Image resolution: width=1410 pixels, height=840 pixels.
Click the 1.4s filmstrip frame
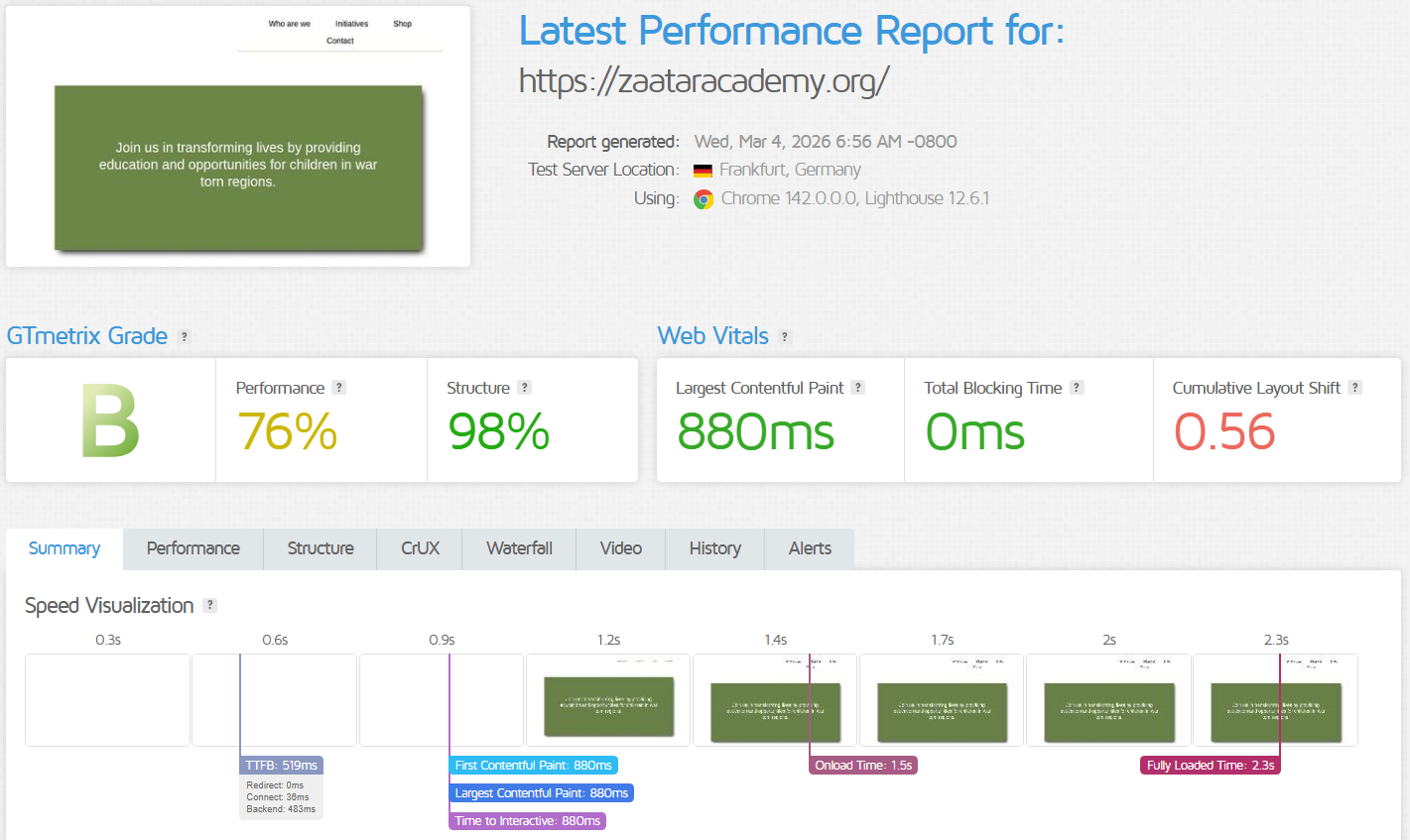775,700
